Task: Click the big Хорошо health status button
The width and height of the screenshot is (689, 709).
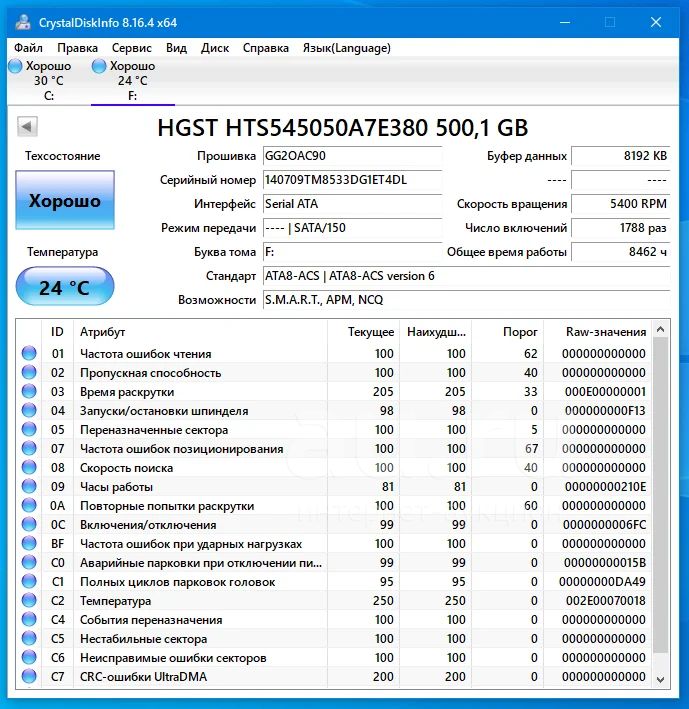Action: pos(65,200)
